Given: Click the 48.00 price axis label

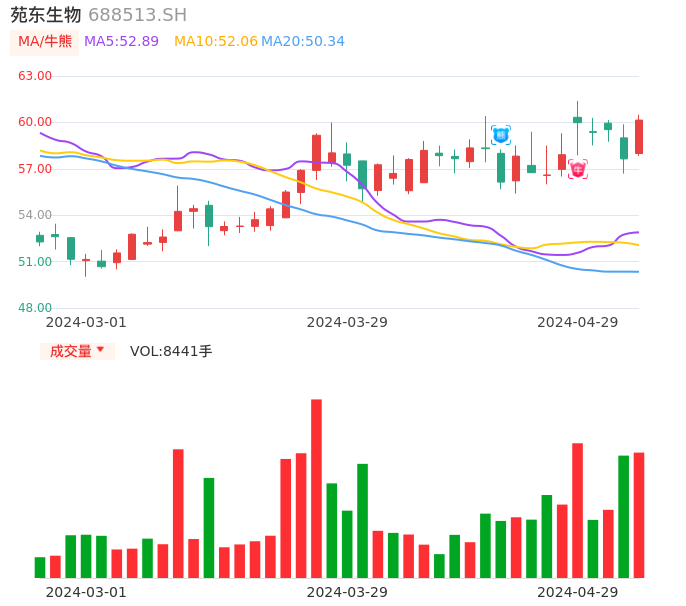Looking at the screenshot, I should click(x=35, y=308).
